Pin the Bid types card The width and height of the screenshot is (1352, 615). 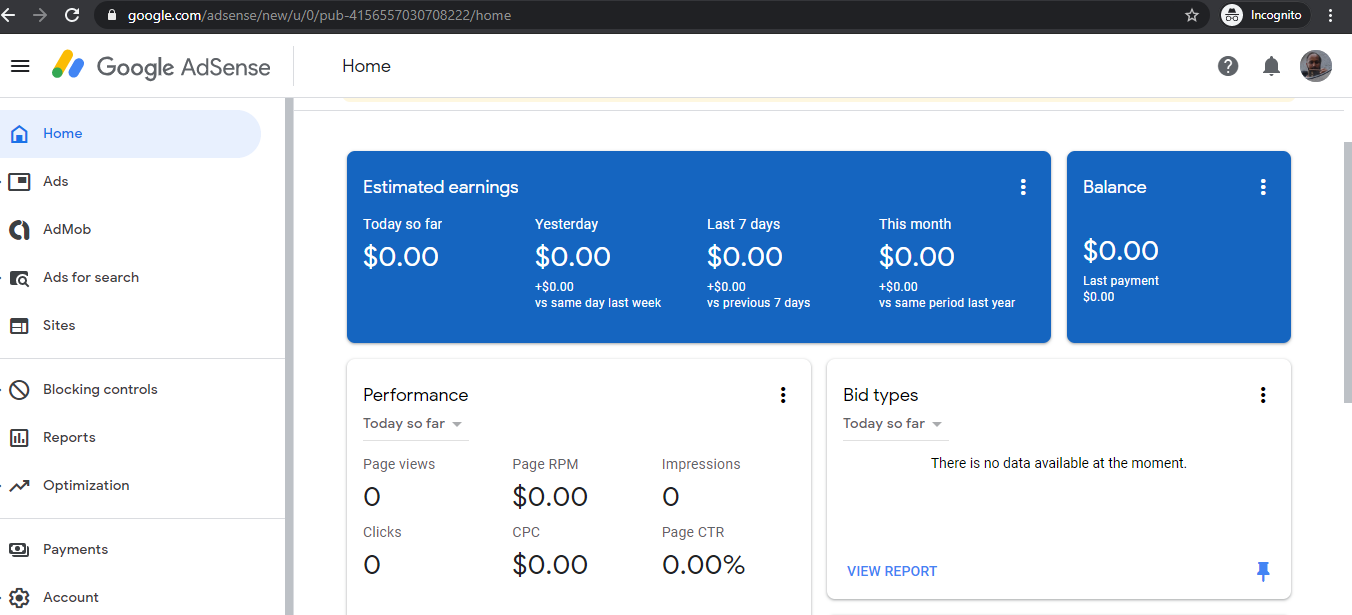pos(1263,571)
